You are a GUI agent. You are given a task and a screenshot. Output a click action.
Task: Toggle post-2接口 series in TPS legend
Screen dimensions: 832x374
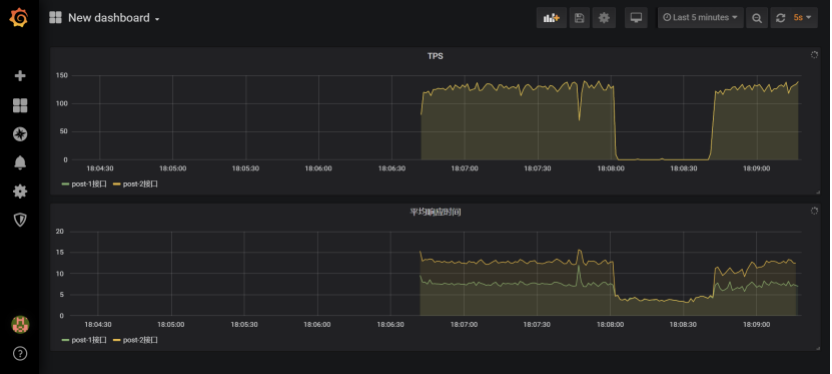(140, 184)
